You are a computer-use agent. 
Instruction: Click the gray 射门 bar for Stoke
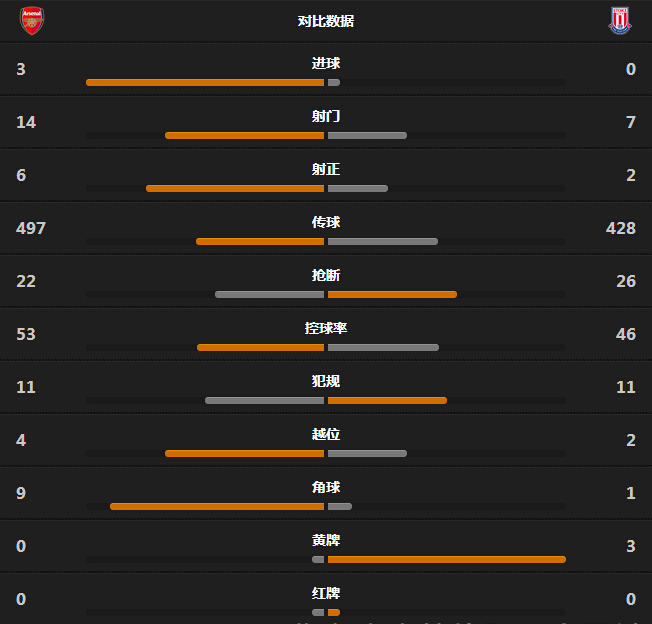[x=367, y=135]
